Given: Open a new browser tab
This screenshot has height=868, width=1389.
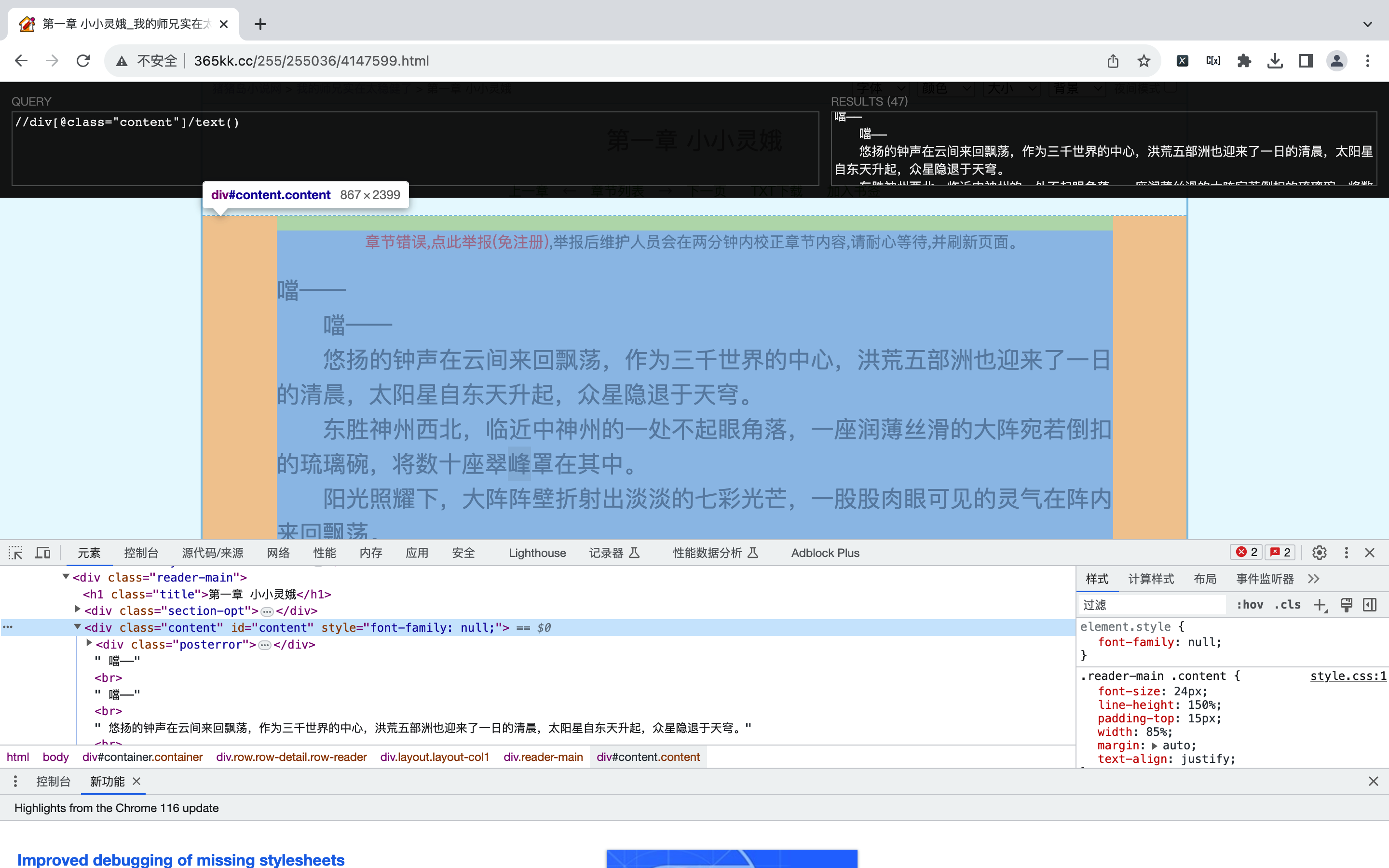Looking at the screenshot, I should point(260,24).
